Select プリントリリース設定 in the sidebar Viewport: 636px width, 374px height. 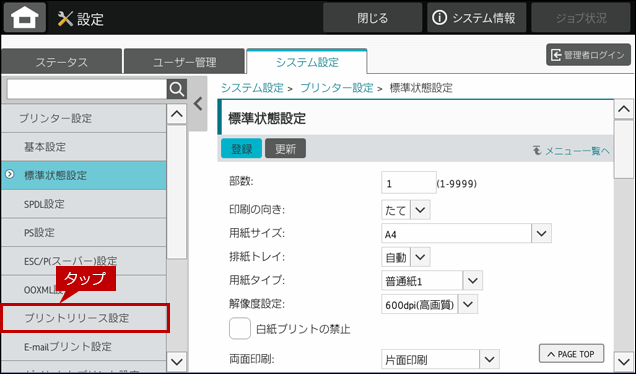tap(84, 318)
